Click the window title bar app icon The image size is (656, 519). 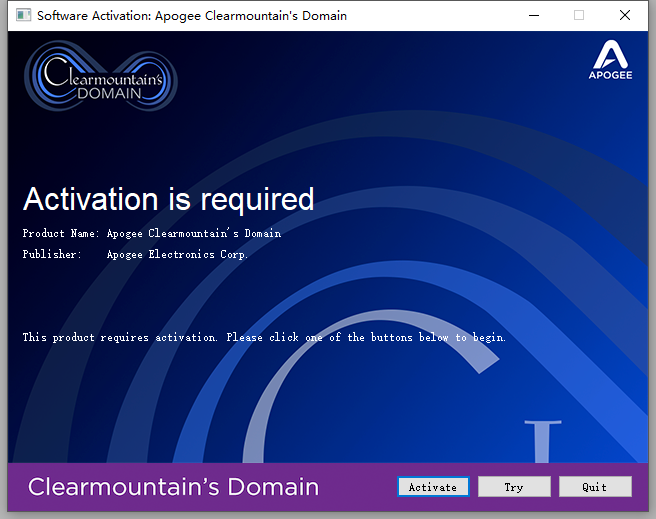[23, 15]
